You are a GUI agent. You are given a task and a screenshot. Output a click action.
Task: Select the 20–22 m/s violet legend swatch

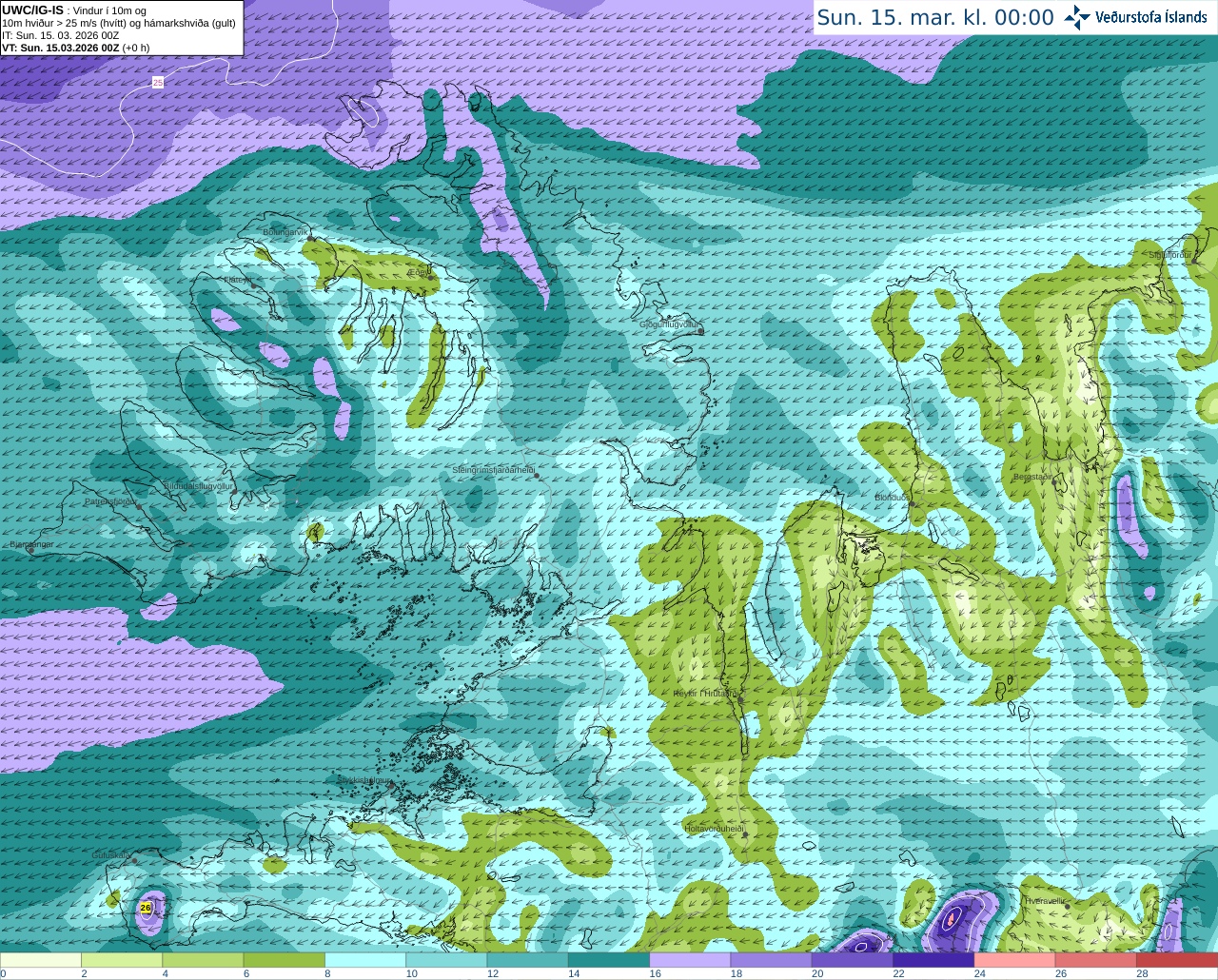tap(853, 960)
